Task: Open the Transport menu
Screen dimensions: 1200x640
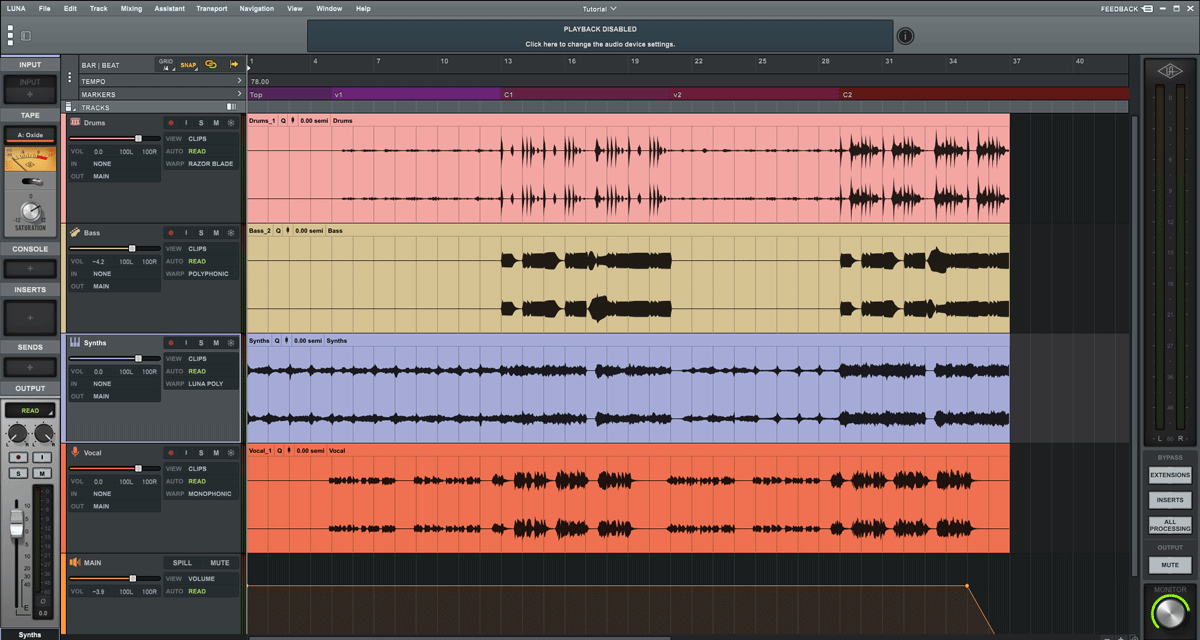Action: coord(211,8)
